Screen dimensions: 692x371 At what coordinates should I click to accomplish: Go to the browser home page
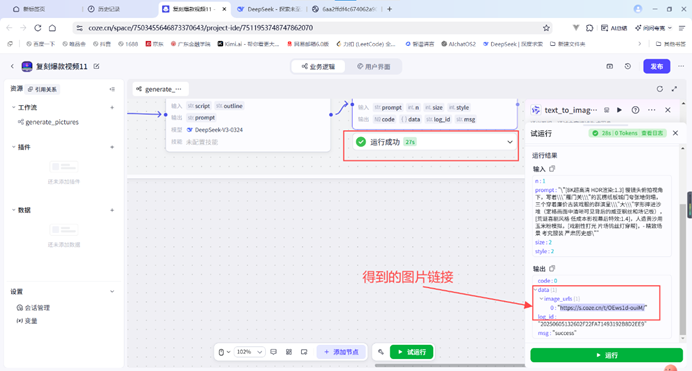click(x=53, y=28)
